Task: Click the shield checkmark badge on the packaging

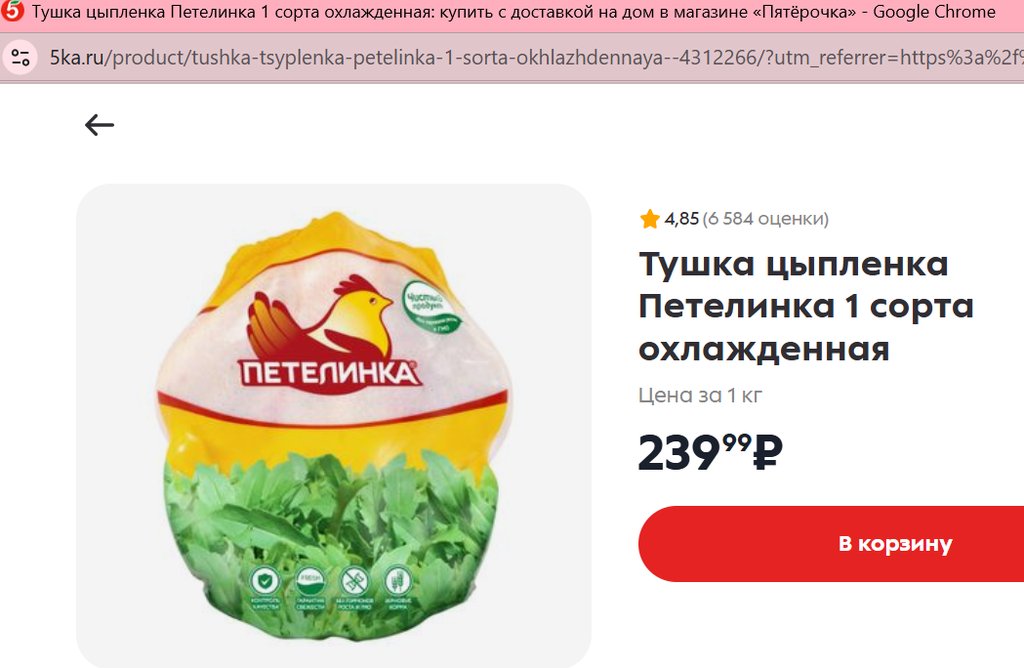Action: [x=264, y=581]
